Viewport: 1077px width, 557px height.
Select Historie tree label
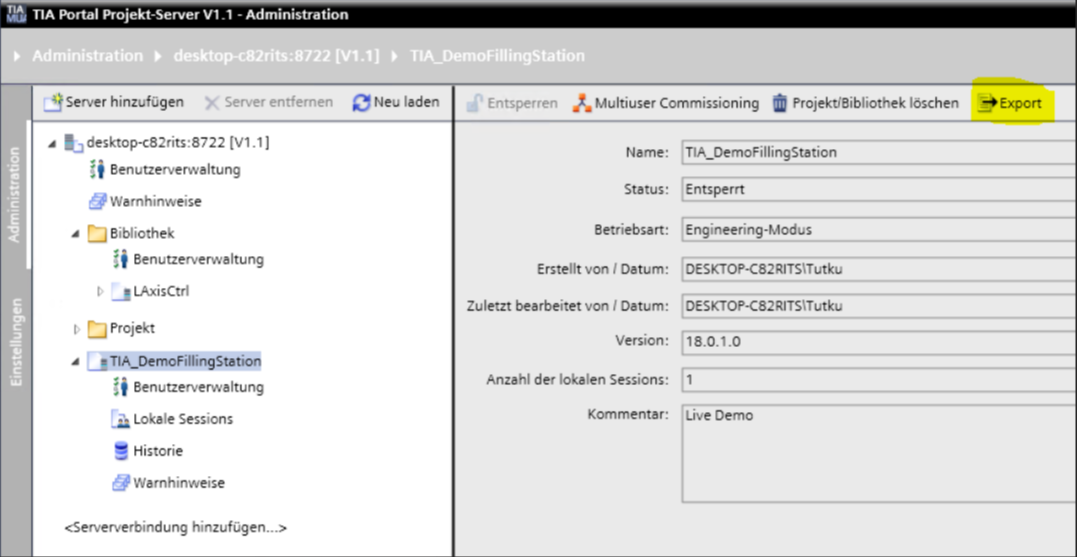tap(158, 451)
